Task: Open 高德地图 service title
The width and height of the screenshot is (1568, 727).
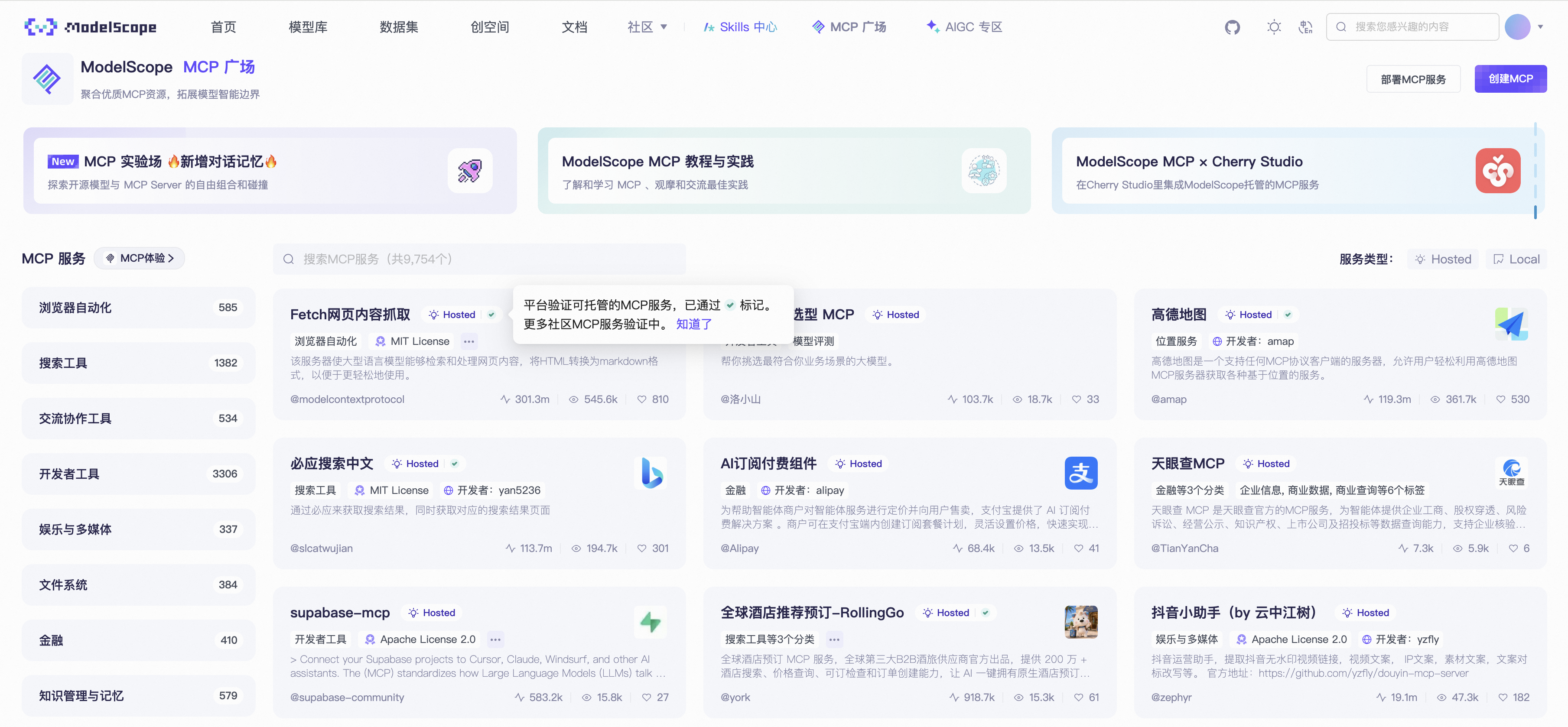Action: point(1178,315)
